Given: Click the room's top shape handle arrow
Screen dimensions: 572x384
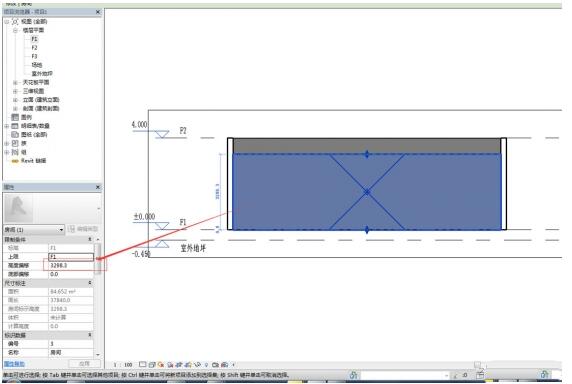Looking at the screenshot, I should pos(367,154).
